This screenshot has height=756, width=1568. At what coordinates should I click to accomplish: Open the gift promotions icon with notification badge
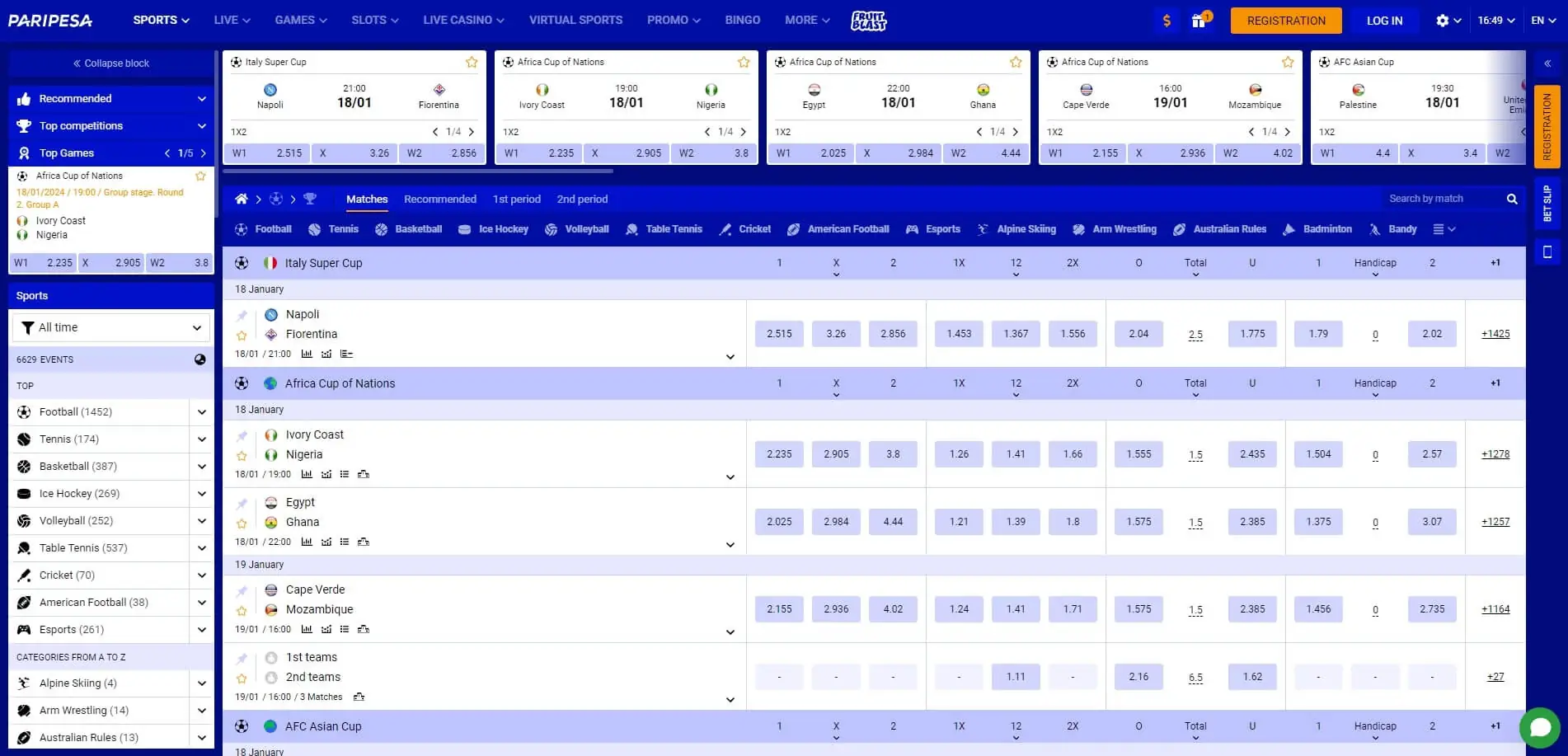pyautogui.click(x=1197, y=20)
